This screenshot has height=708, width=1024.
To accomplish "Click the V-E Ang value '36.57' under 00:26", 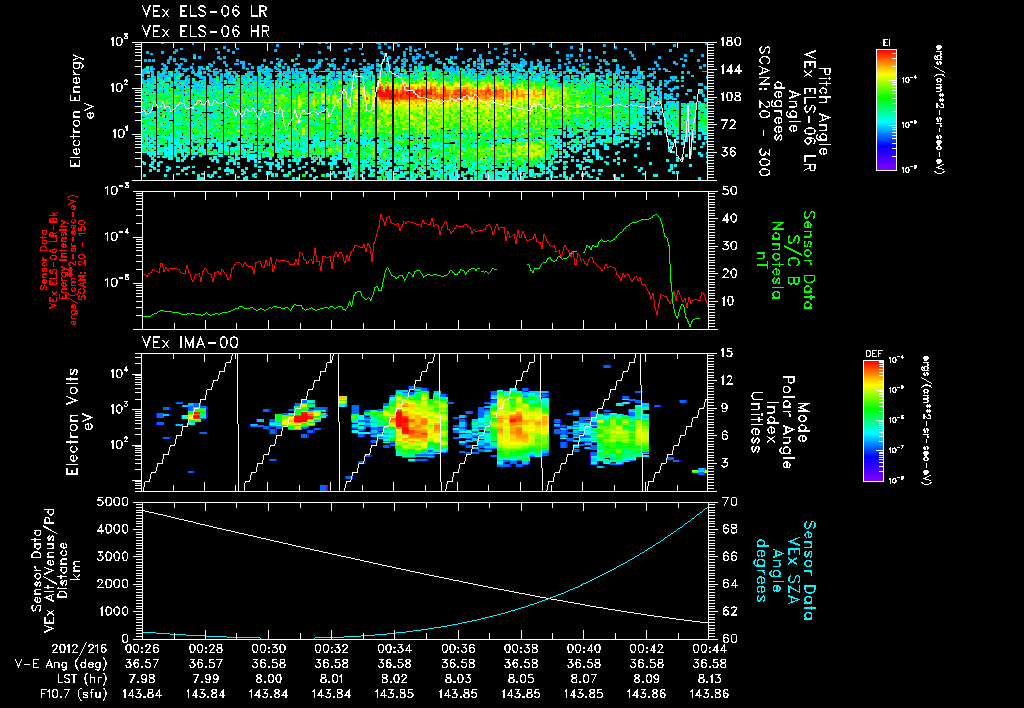I will tap(142, 664).
